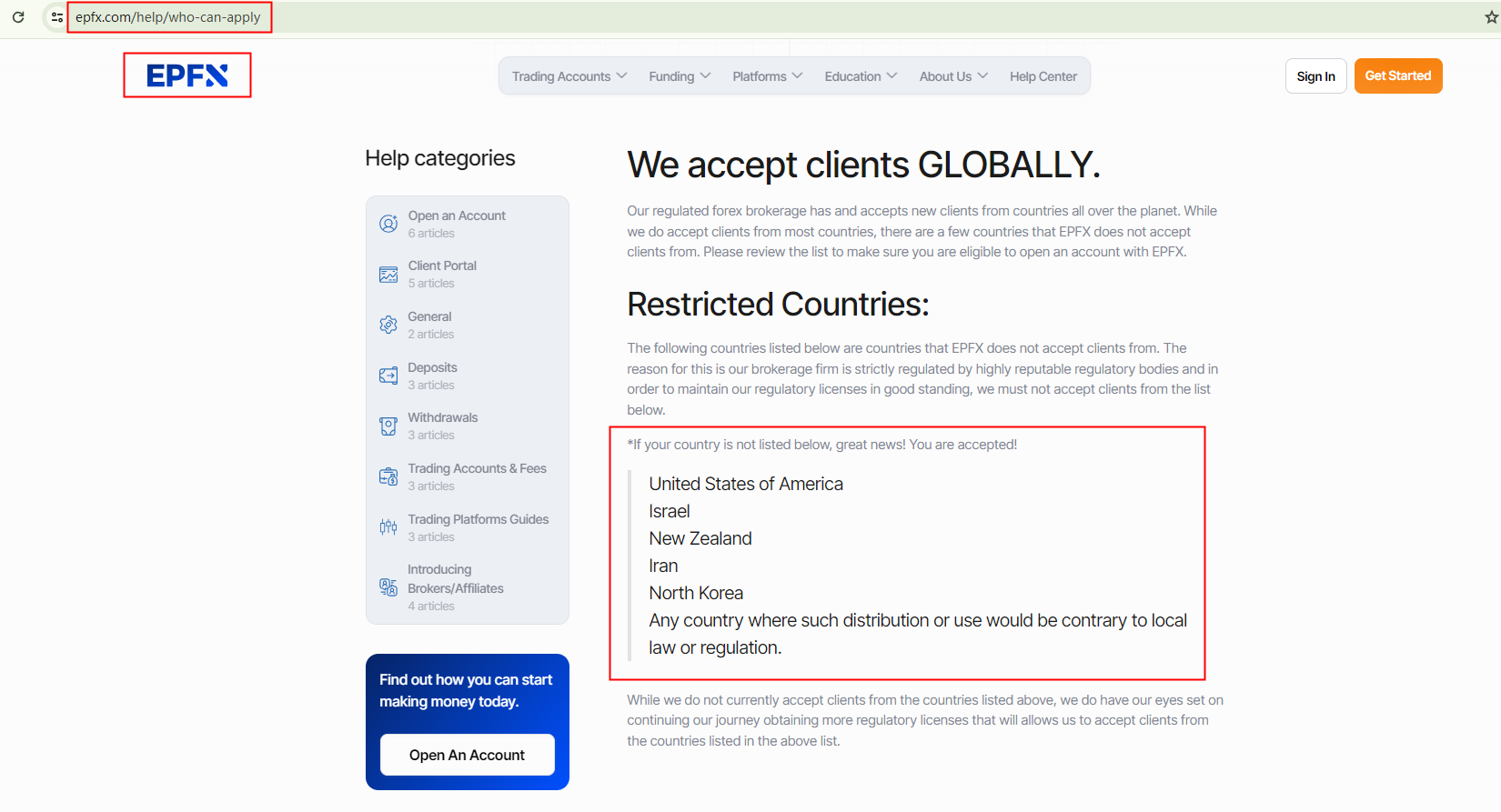
Task: Expand the About Us menu chevron
Action: [x=982, y=75]
